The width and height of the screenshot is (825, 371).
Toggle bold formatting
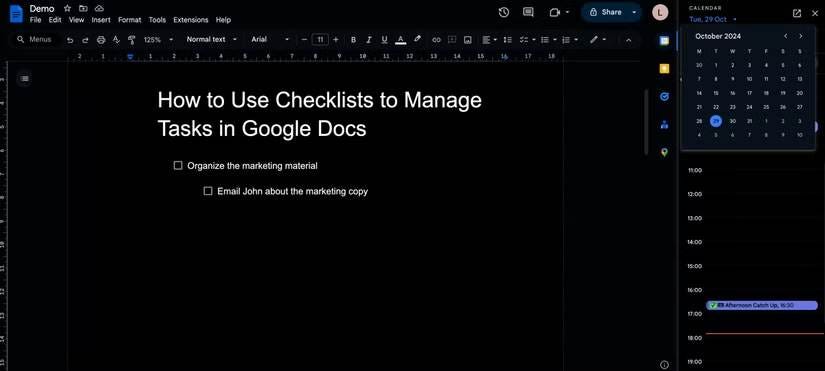[353, 39]
